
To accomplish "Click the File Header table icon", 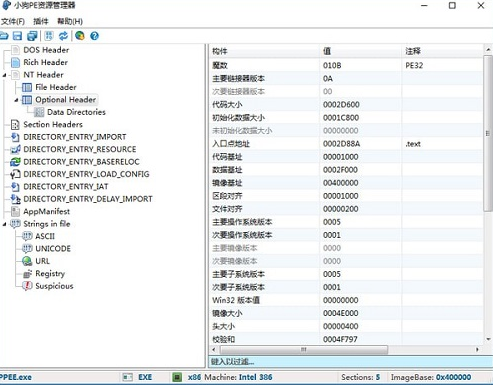I will [27, 87].
